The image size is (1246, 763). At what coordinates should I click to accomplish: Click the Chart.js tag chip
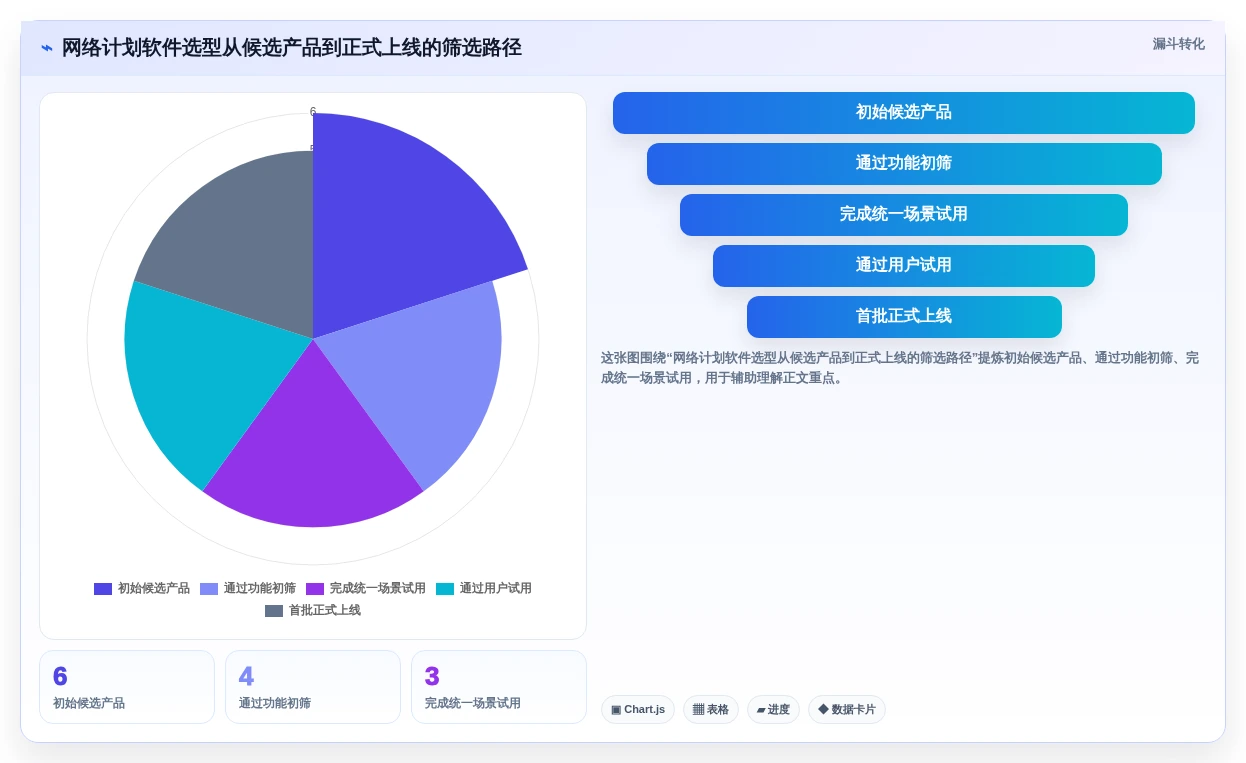point(638,710)
